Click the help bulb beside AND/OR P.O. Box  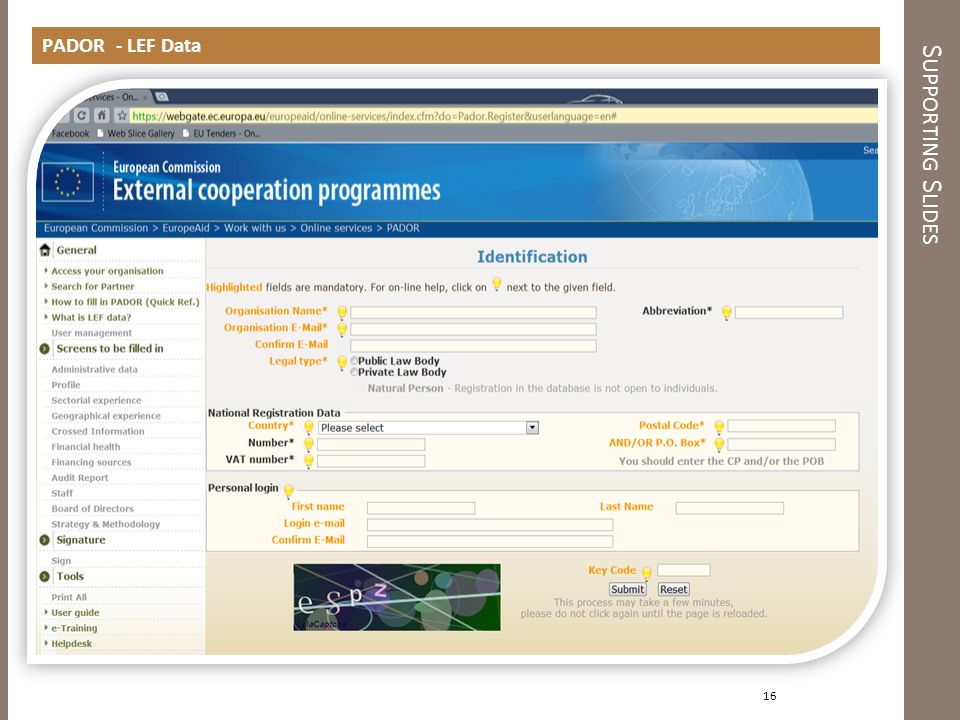pyautogui.click(x=719, y=444)
